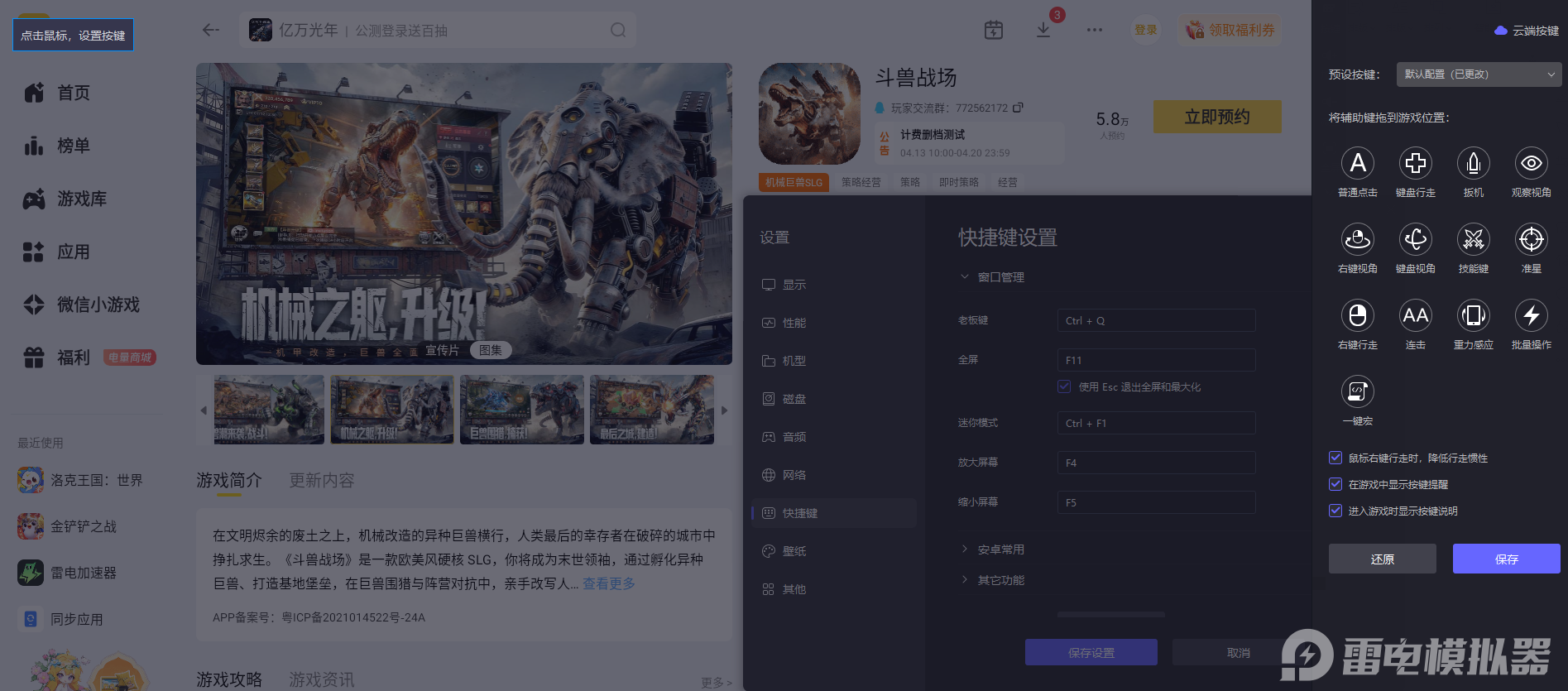Select the 右键行走 mouse icon
1568x691 pixels.
(x=1358, y=315)
